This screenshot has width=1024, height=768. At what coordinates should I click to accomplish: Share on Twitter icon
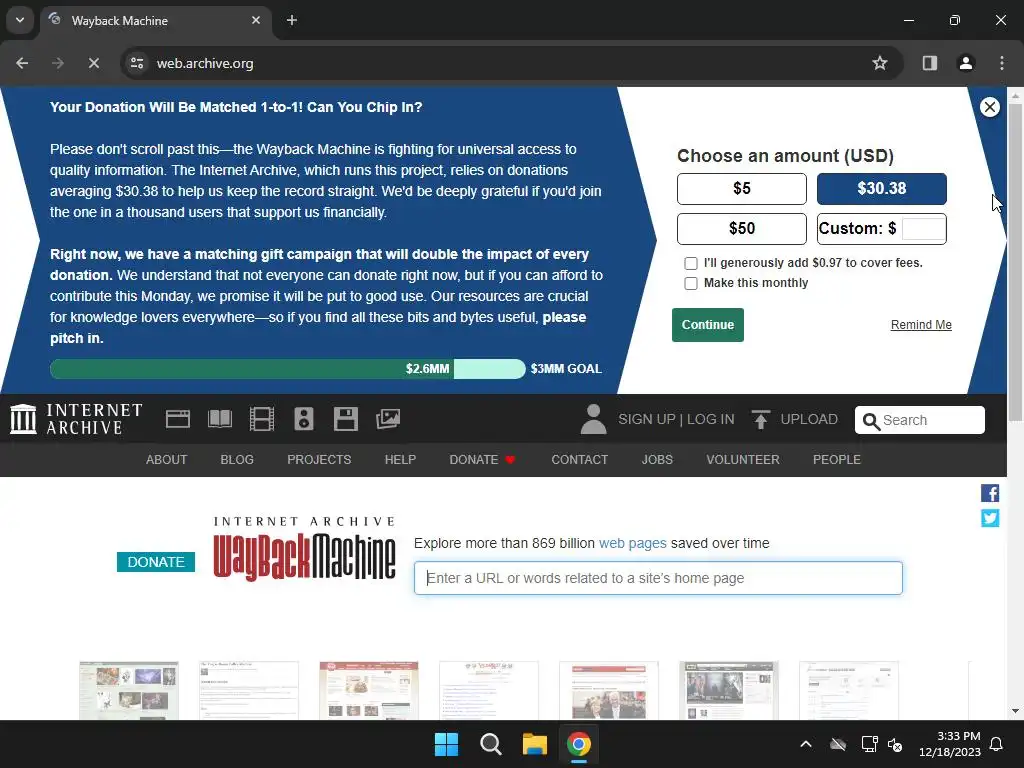tap(989, 518)
